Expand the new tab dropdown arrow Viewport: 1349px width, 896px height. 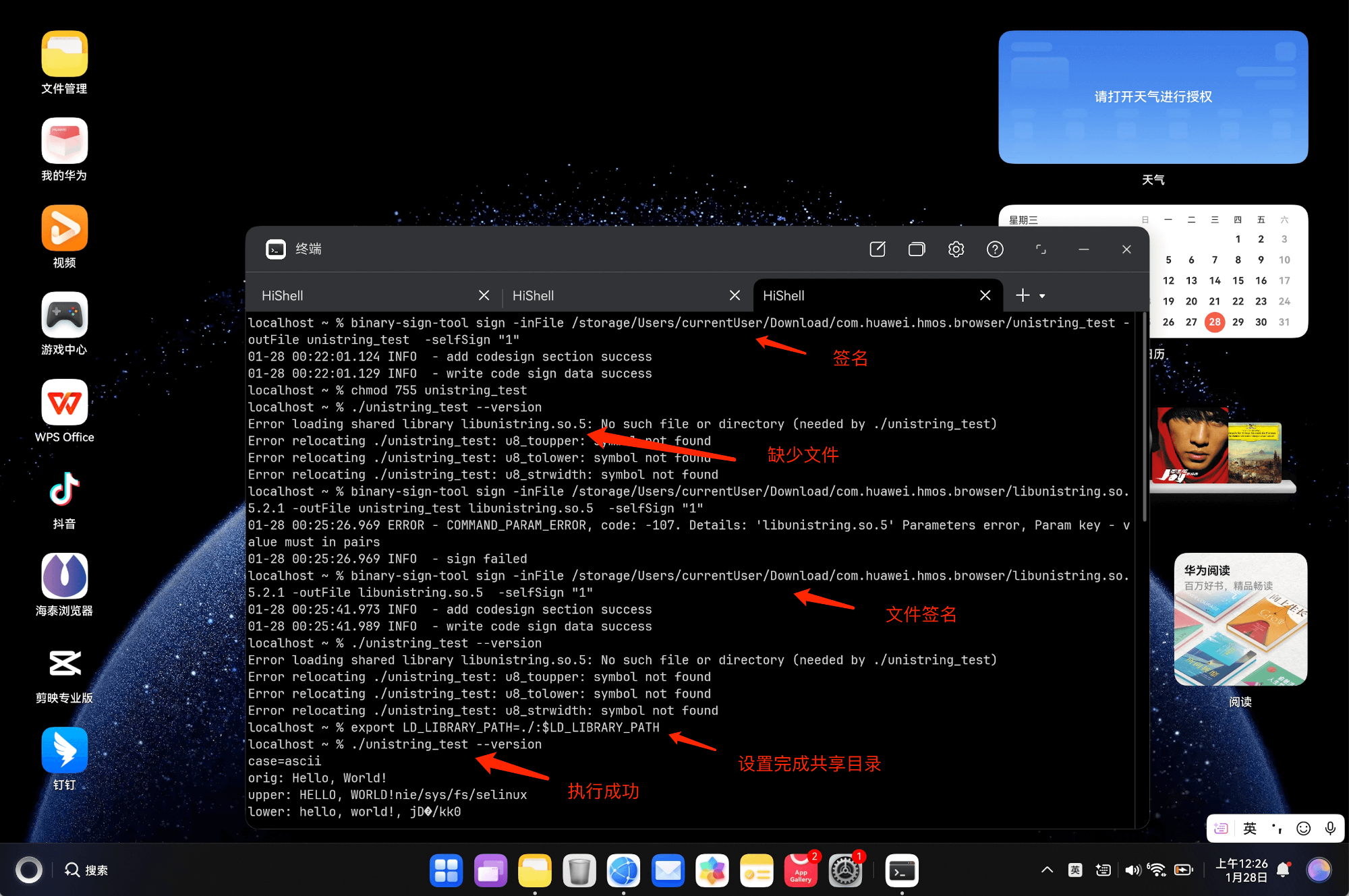pyautogui.click(x=1042, y=296)
